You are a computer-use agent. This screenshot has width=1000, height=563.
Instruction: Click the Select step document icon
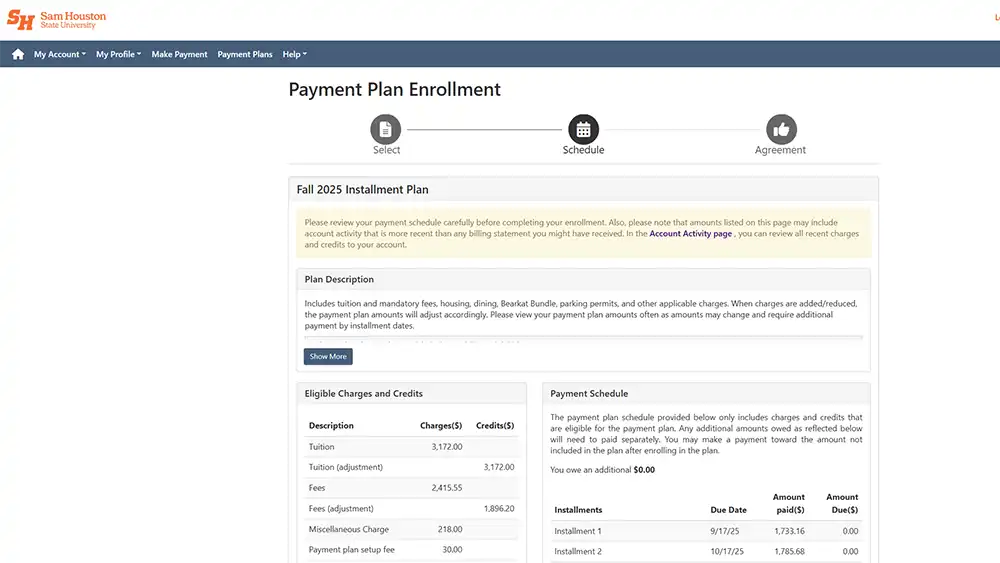coord(386,129)
